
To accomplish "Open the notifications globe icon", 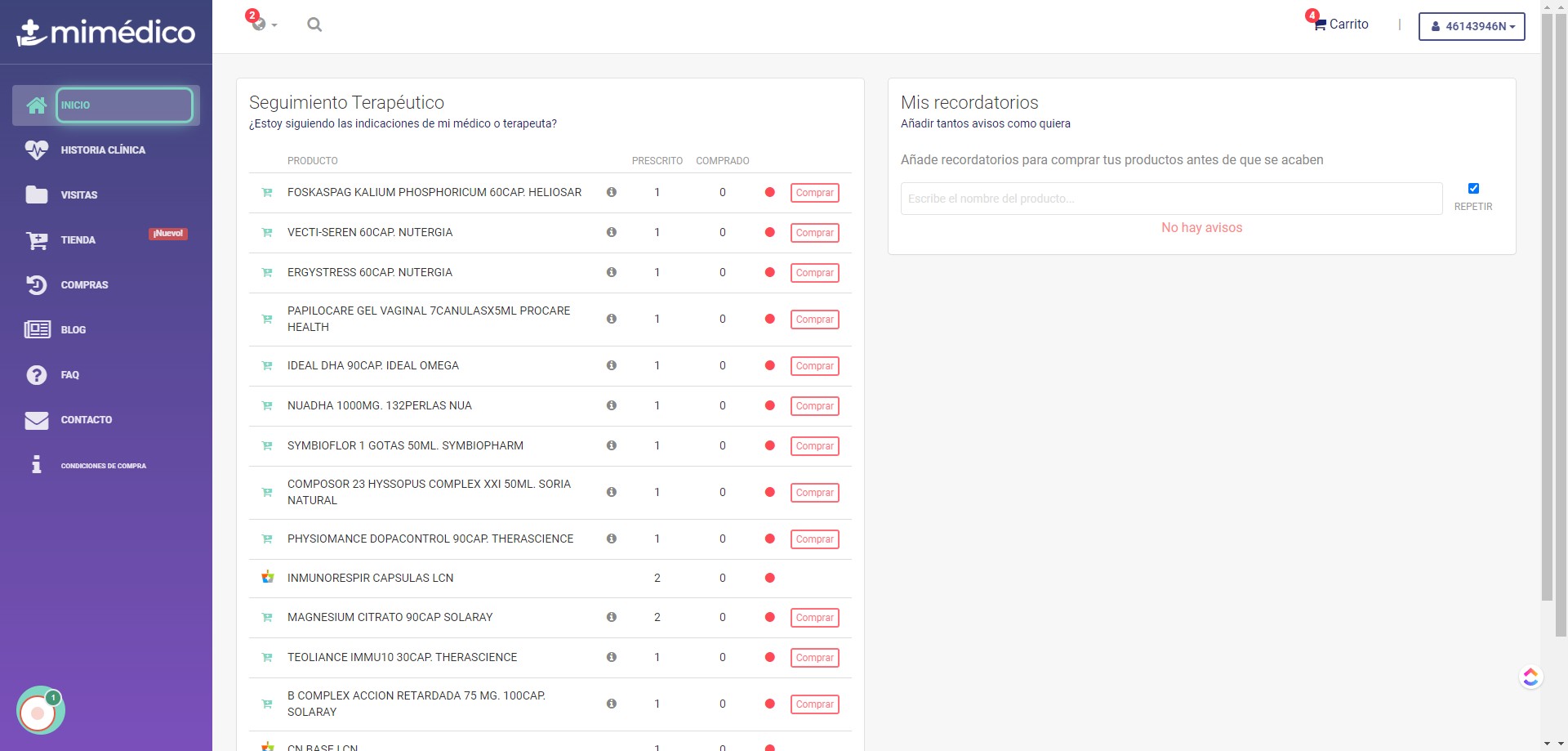I will click(x=260, y=24).
